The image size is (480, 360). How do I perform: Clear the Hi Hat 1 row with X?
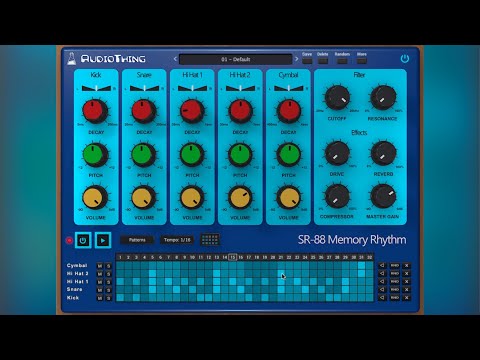click(x=406, y=281)
